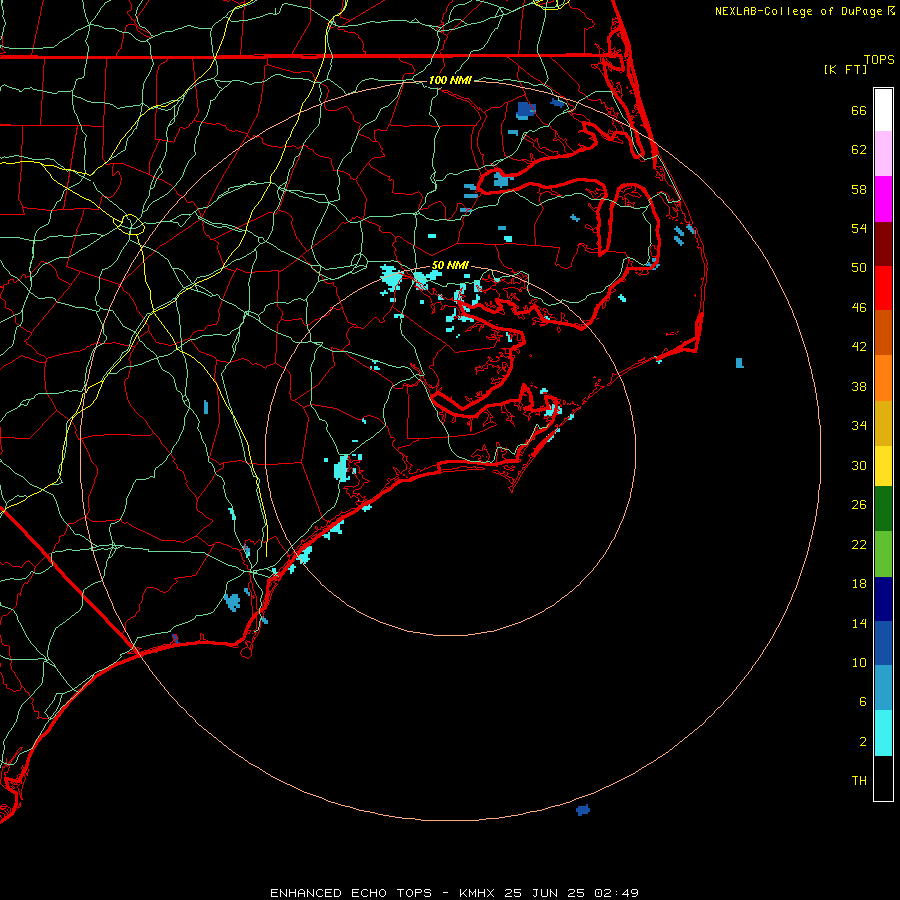Click the 2 legend value
This screenshot has width=900, height=900.
(863, 741)
